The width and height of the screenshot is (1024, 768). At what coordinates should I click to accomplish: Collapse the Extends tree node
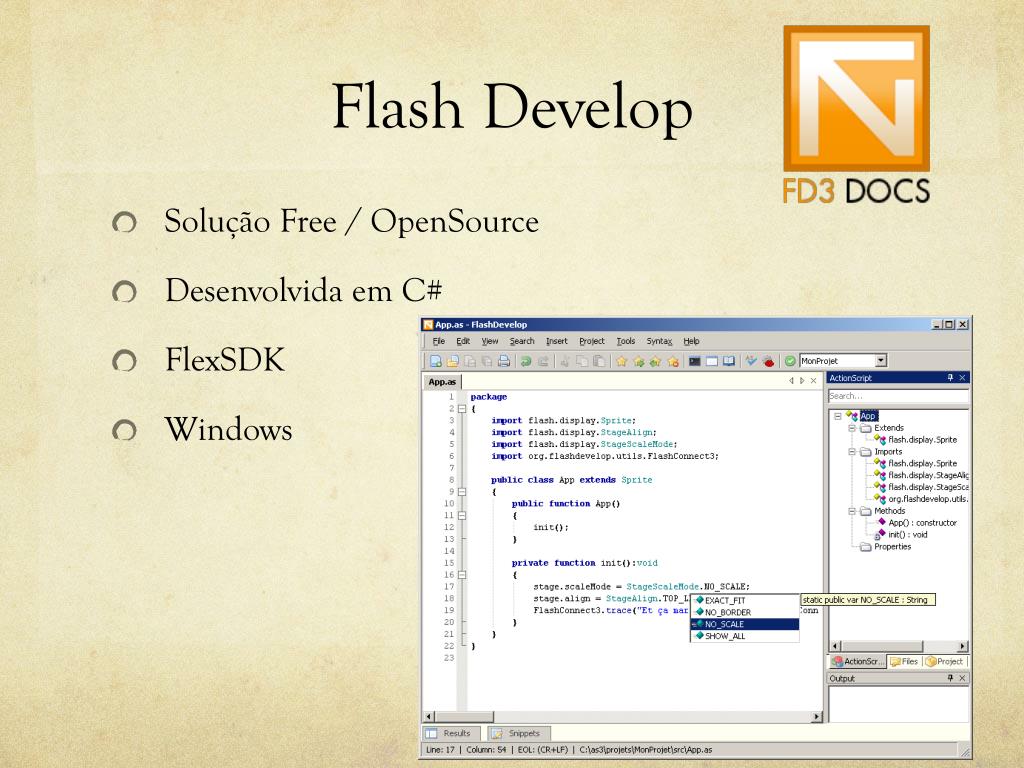[852, 428]
